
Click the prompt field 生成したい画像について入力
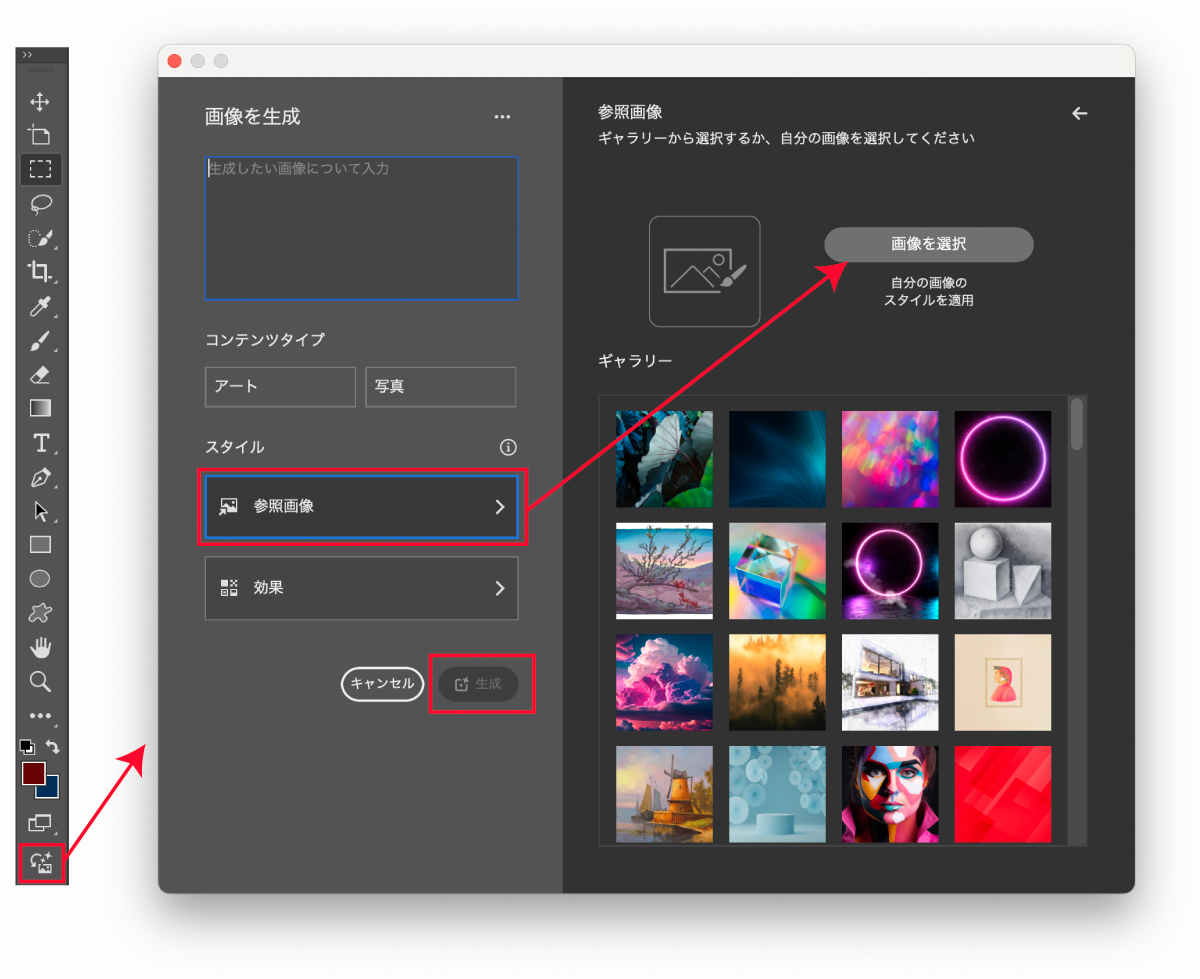tap(362, 228)
